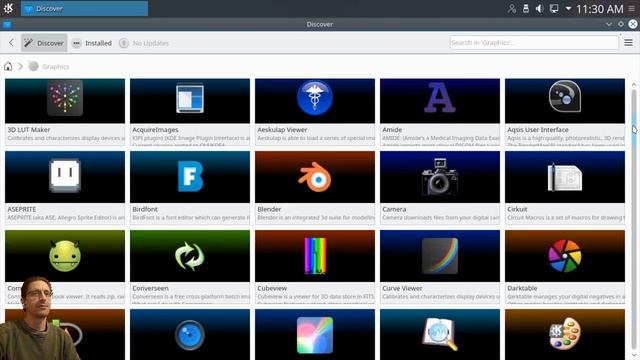
Task: Select the No Updates tab
Action: 144,43
